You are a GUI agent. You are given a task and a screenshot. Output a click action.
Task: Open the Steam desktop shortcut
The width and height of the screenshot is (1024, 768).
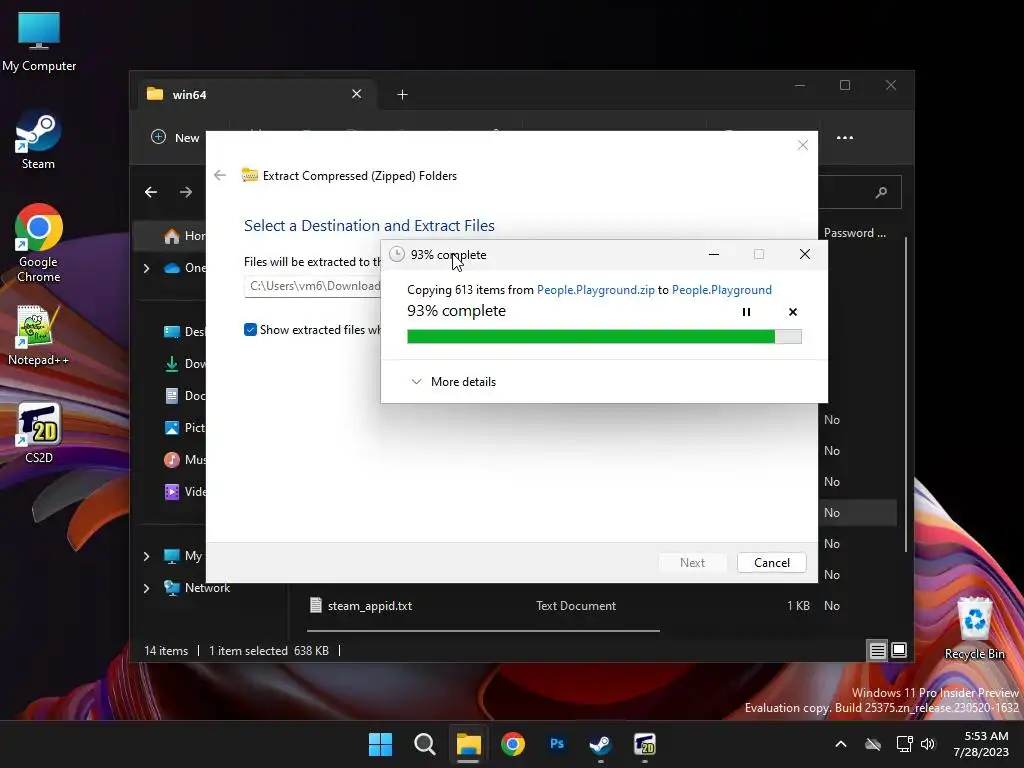(x=38, y=140)
